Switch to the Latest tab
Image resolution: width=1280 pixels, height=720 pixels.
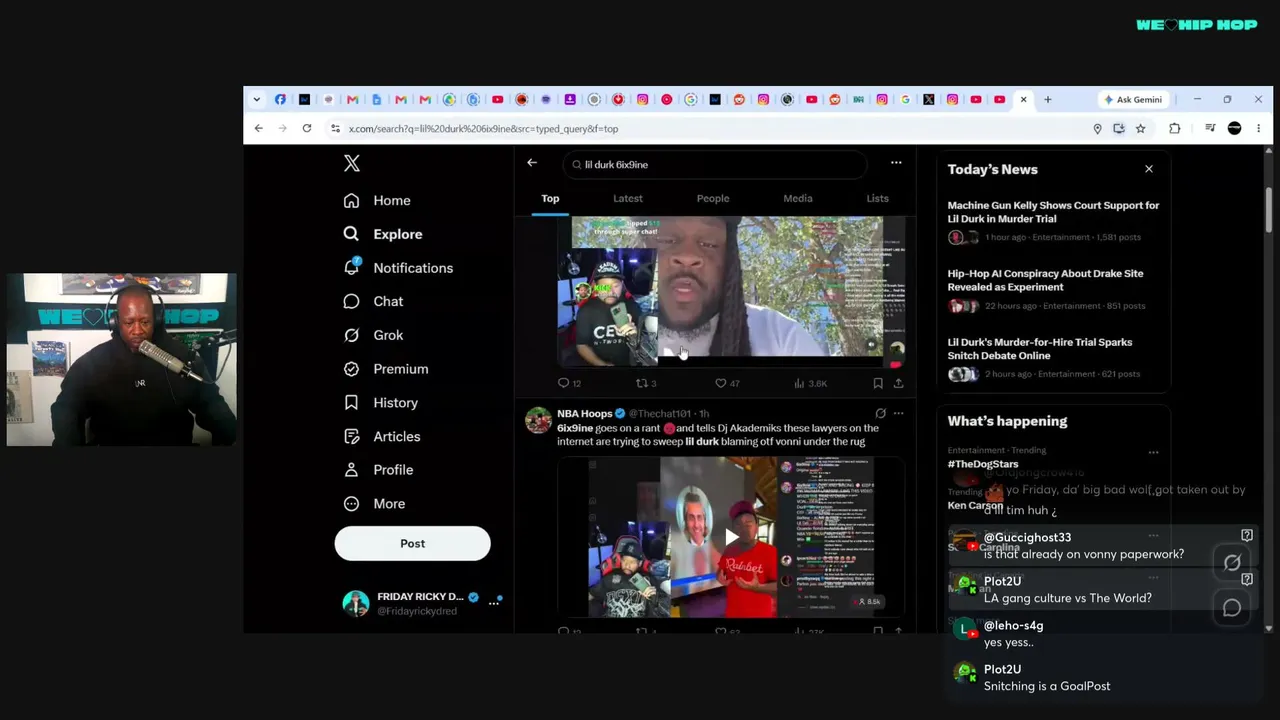click(x=628, y=198)
